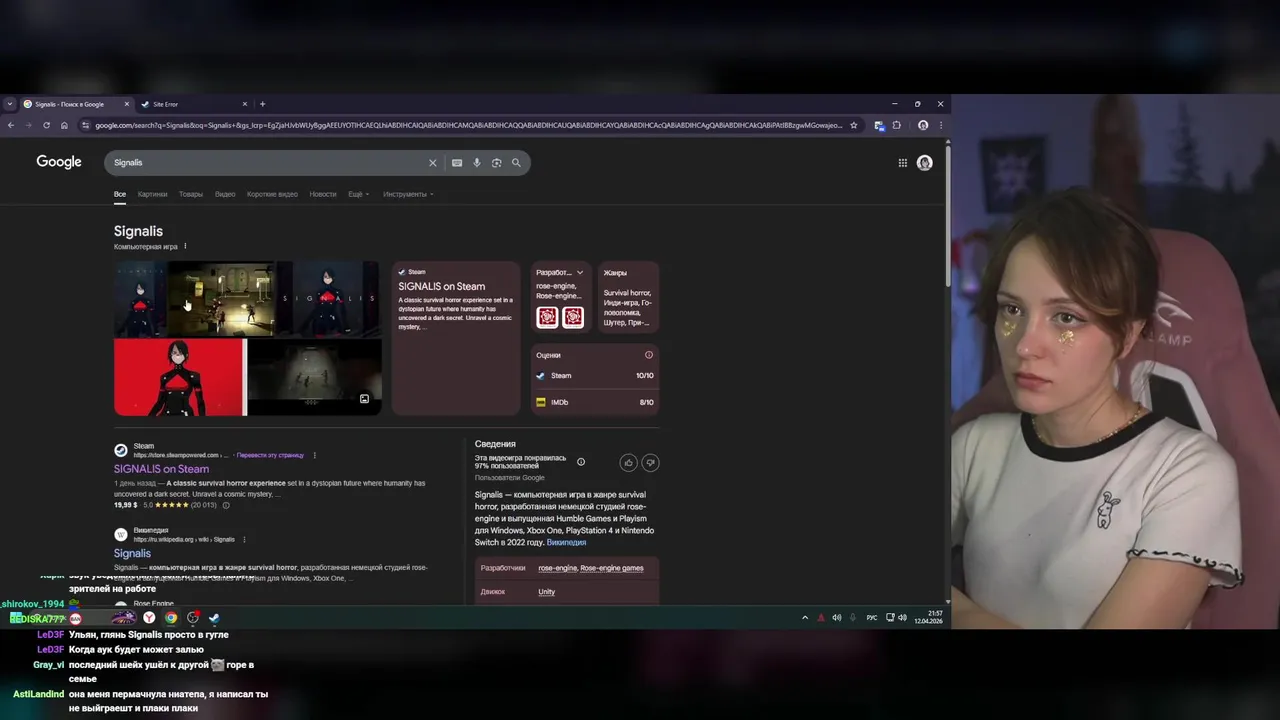Viewport: 1280px width, 720px height.
Task: Open Chrome profile avatar in toolbar
Action: pos(923,125)
